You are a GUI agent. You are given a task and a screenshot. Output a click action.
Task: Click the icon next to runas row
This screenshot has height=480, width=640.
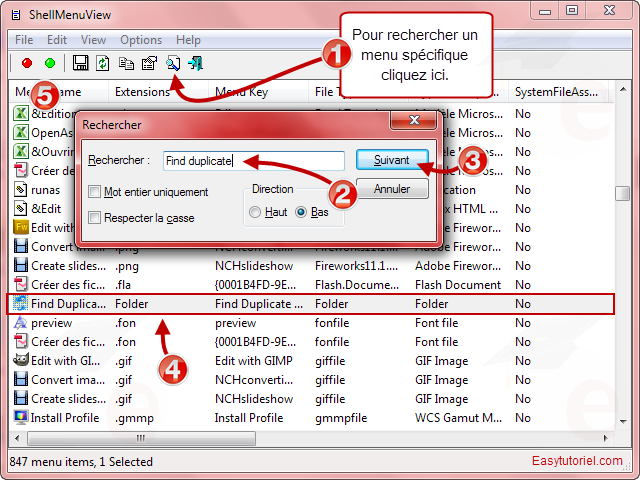tap(20, 190)
